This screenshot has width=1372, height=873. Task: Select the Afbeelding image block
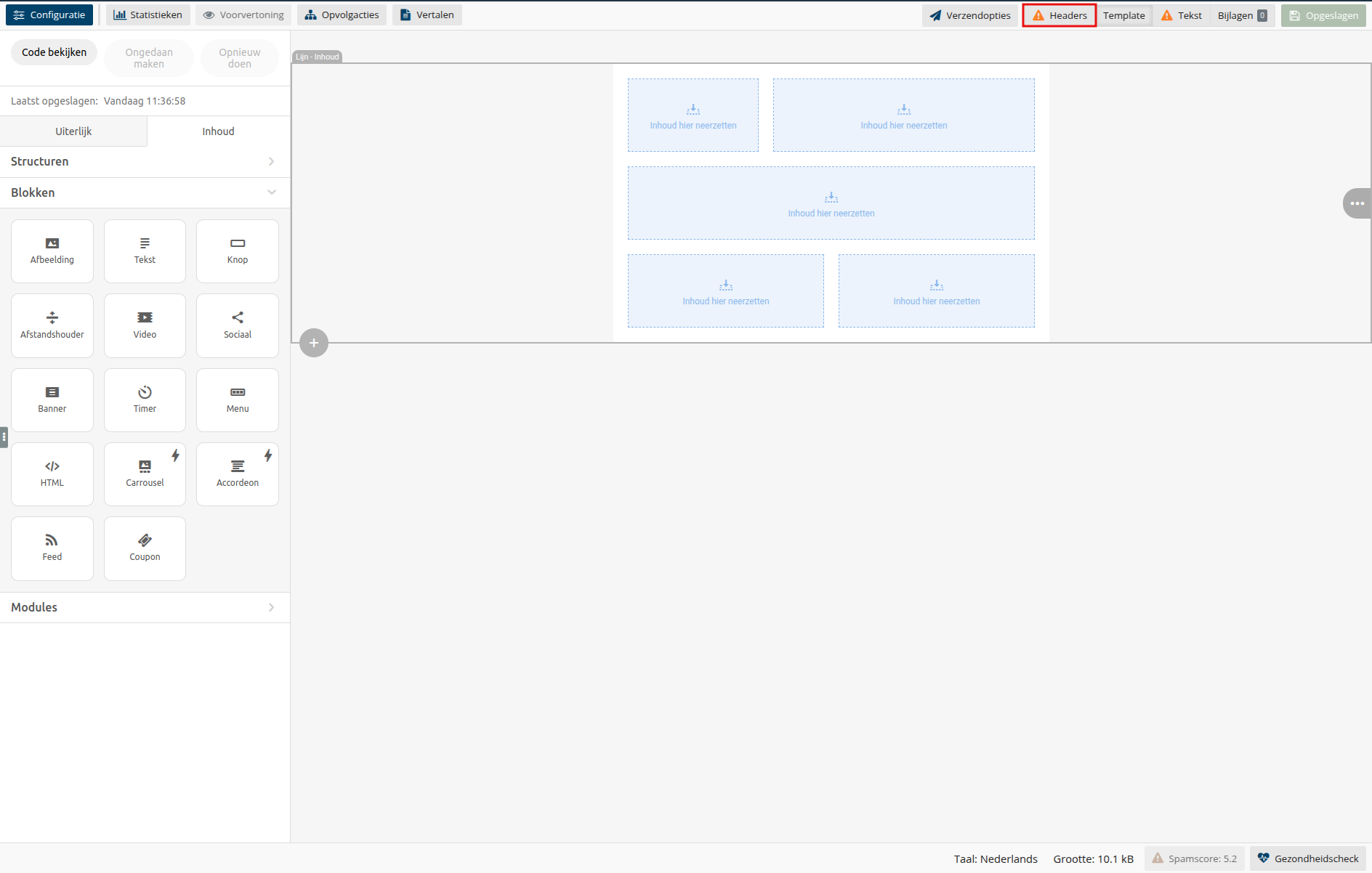coord(52,251)
